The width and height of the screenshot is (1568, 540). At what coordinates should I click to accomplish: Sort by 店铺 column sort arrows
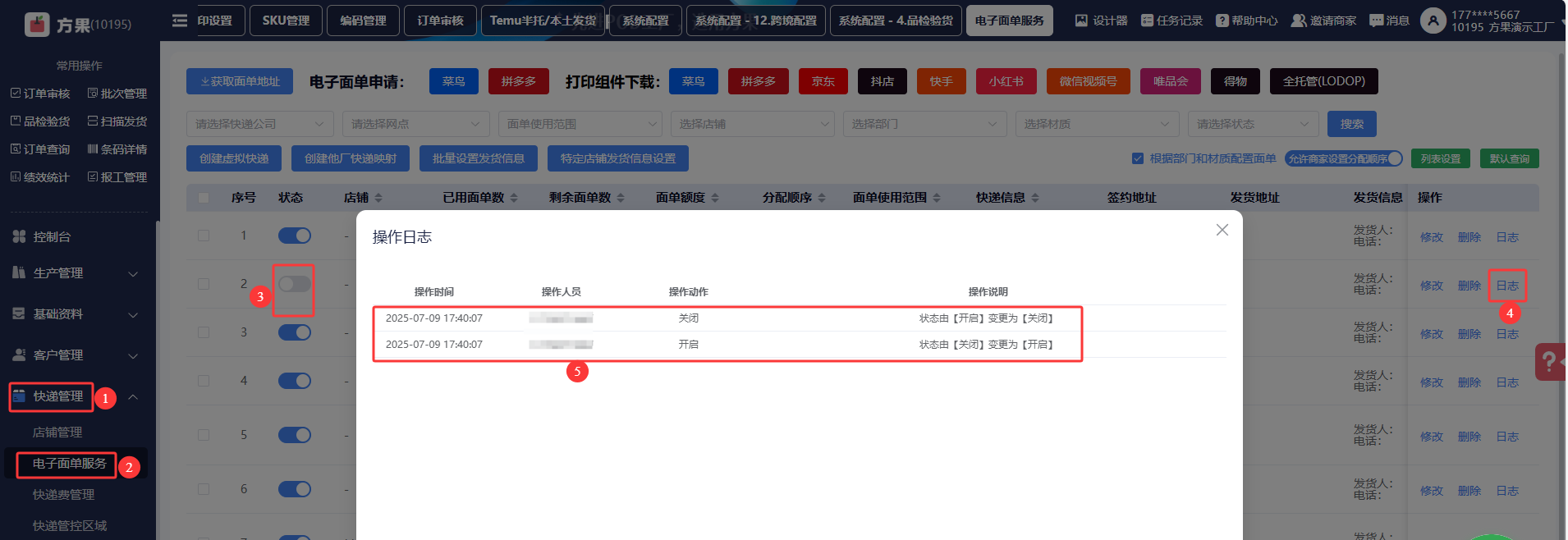coord(378,198)
